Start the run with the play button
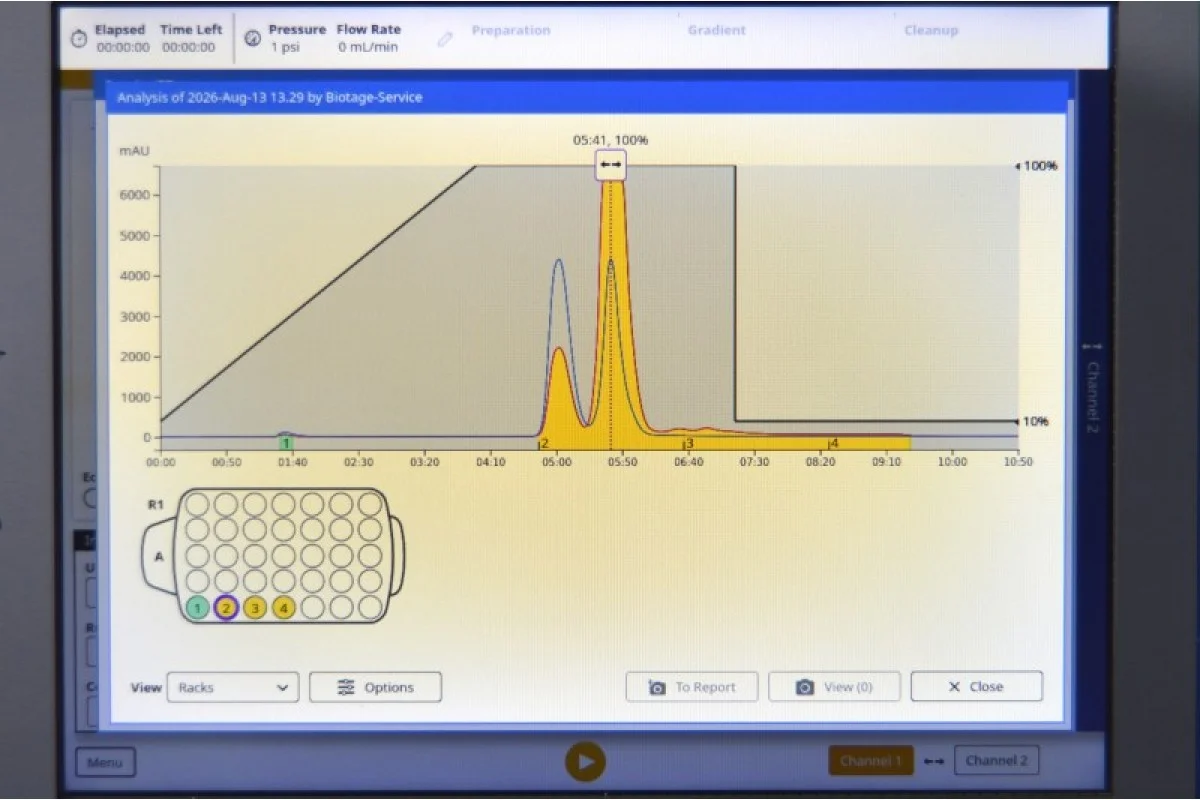Image resolution: width=1200 pixels, height=800 pixels. [x=585, y=762]
